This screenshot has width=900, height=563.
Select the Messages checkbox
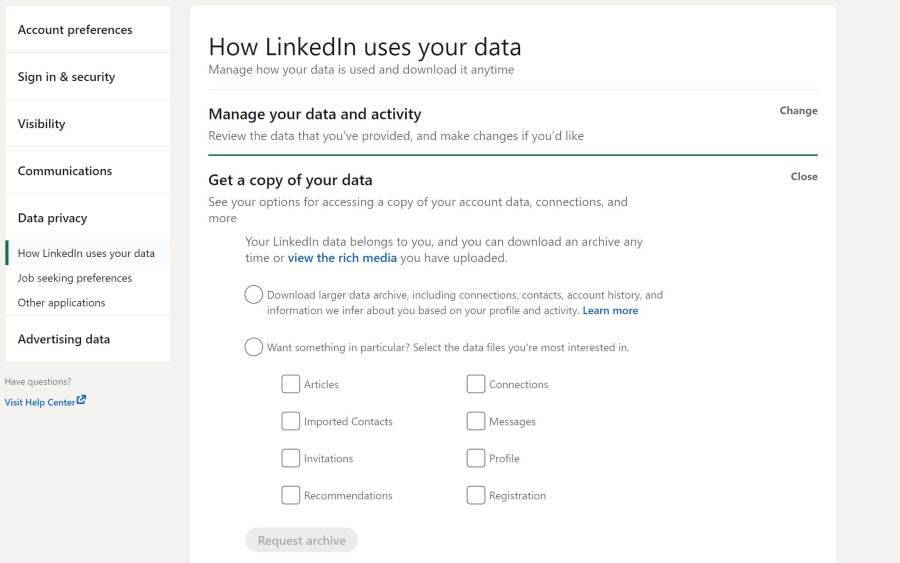click(x=476, y=421)
